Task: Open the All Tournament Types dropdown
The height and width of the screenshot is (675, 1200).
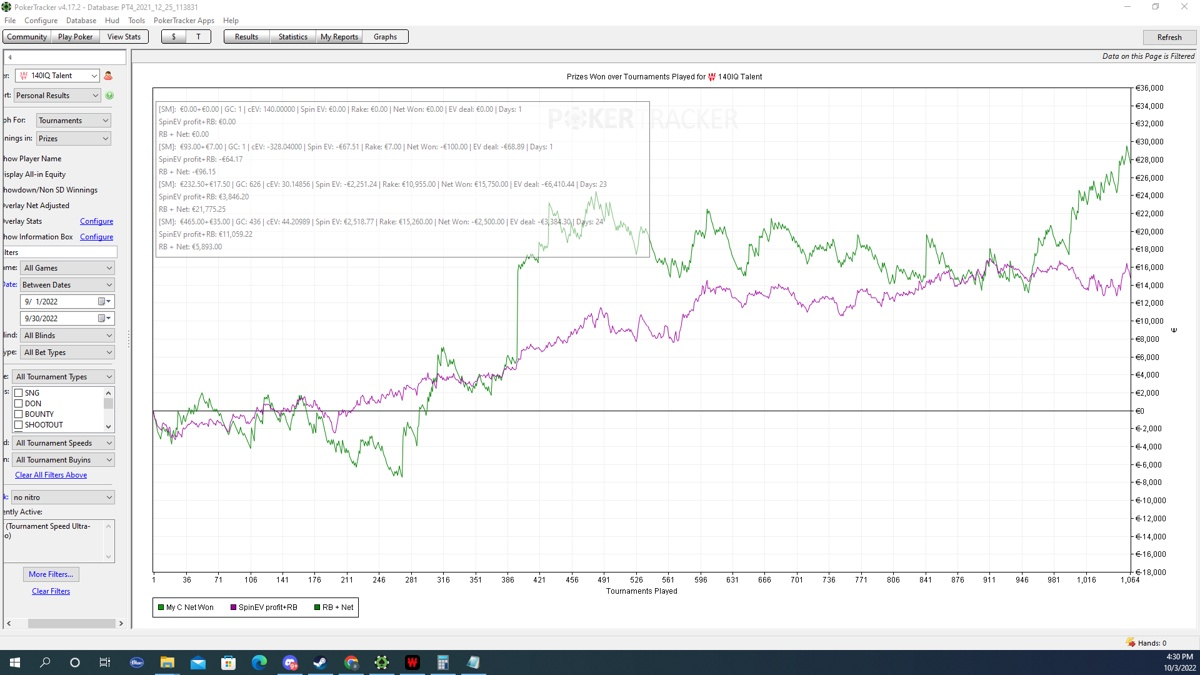Action: 63,377
